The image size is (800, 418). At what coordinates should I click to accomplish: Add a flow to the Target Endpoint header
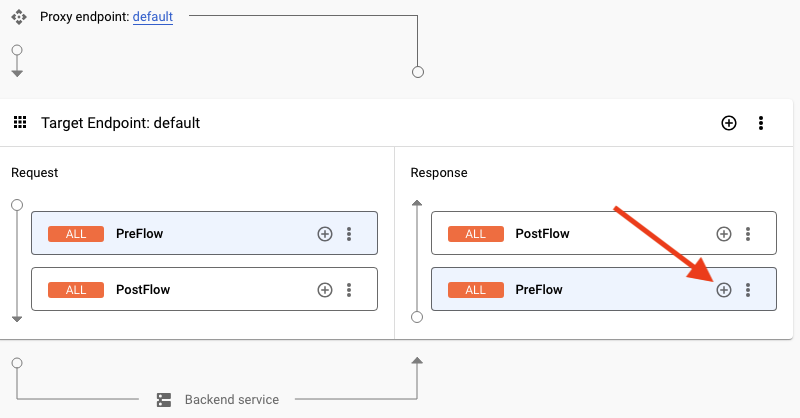click(x=729, y=123)
